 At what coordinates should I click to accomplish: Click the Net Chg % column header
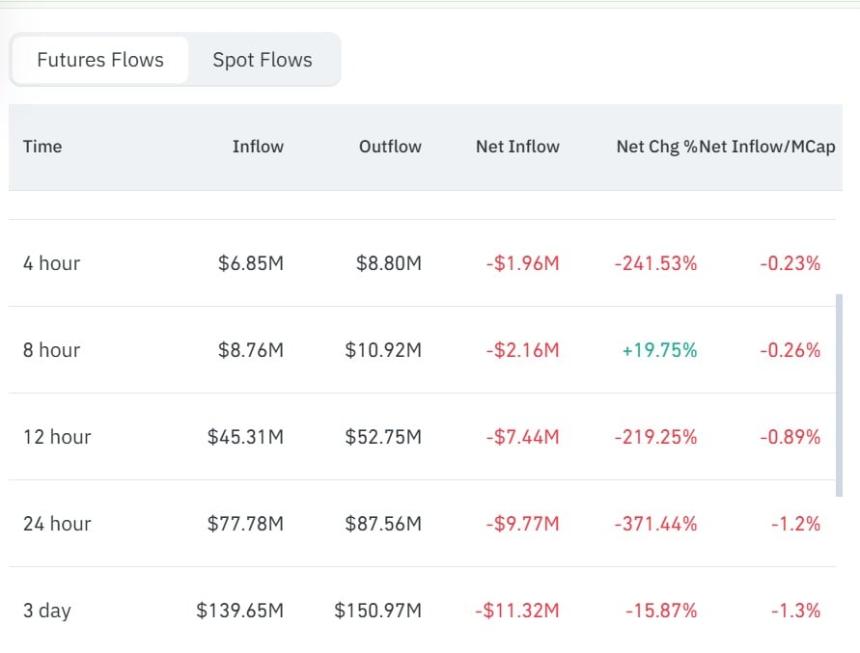click(x=657, y=146)
